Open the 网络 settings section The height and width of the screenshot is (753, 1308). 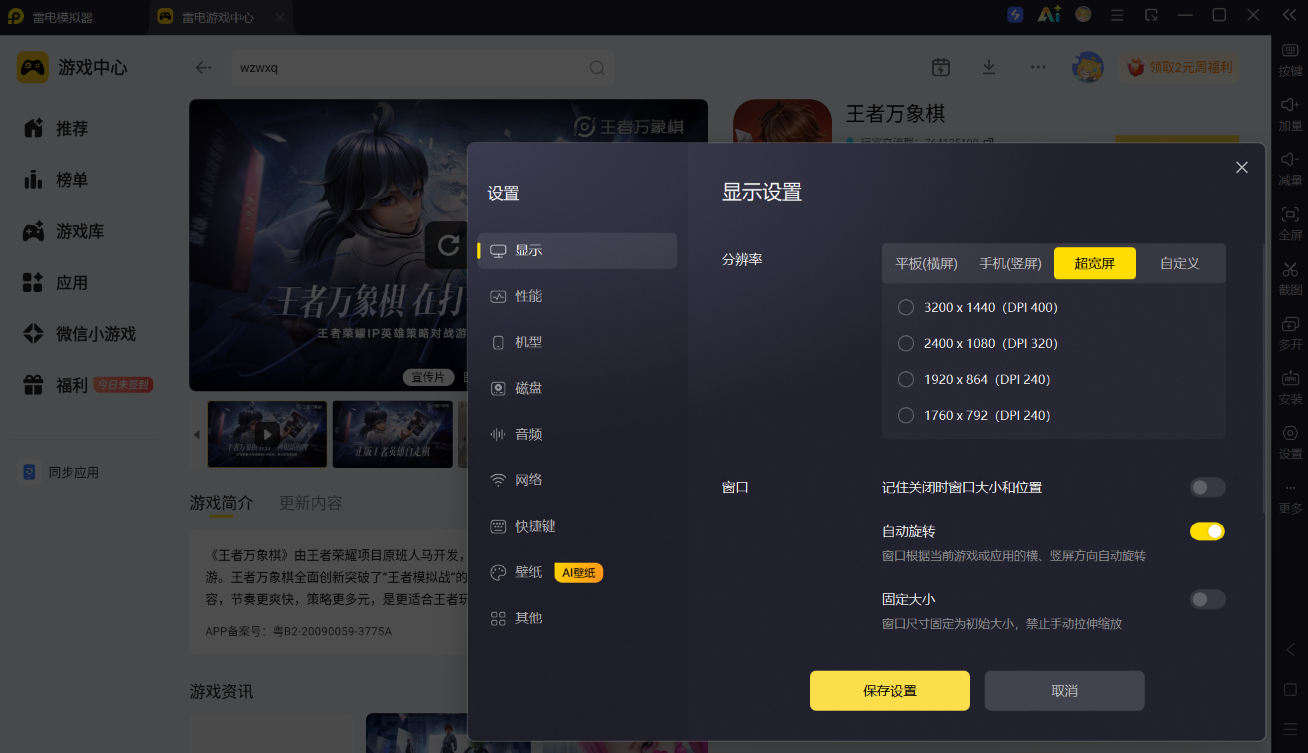click(x=577, y=480)
